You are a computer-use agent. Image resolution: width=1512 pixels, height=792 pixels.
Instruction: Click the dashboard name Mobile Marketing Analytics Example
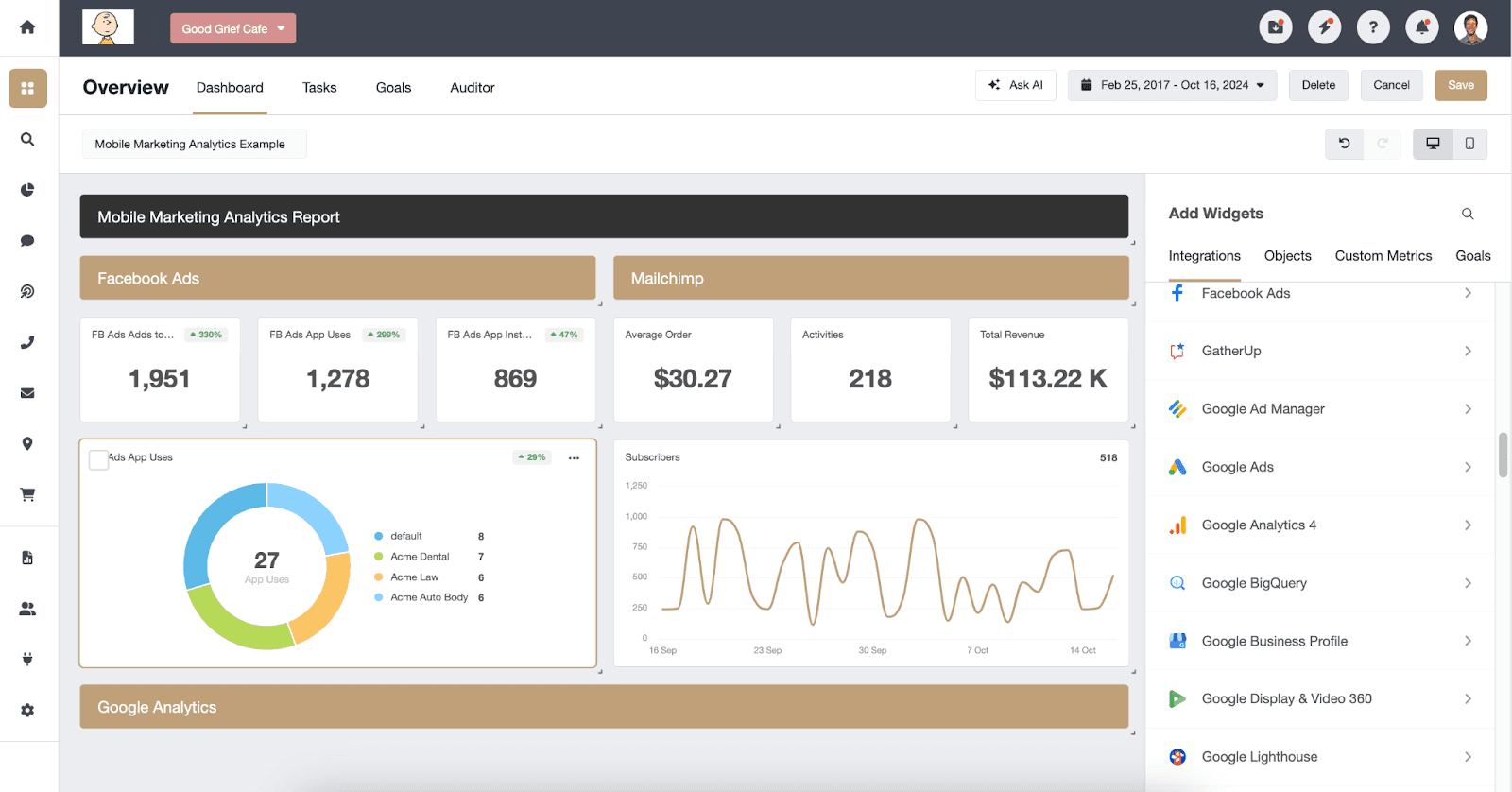[x=194, y=144]
